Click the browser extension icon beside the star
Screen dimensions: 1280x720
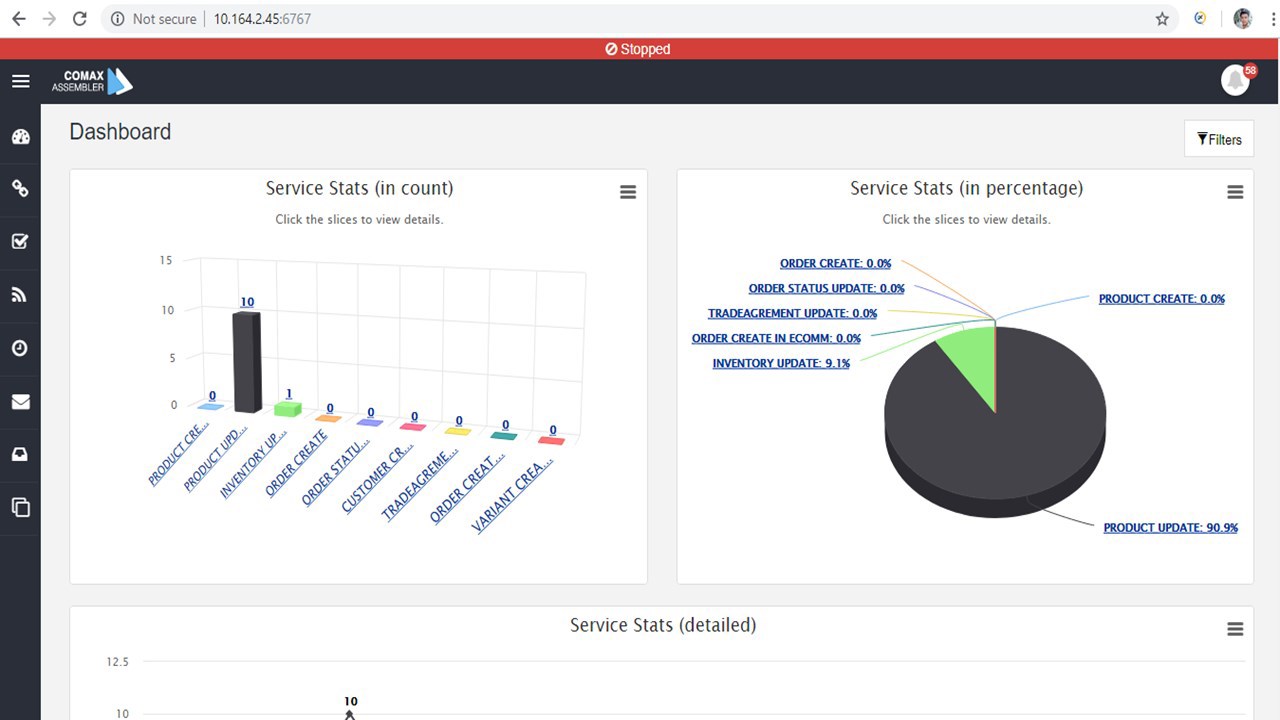click(1200, 18)
